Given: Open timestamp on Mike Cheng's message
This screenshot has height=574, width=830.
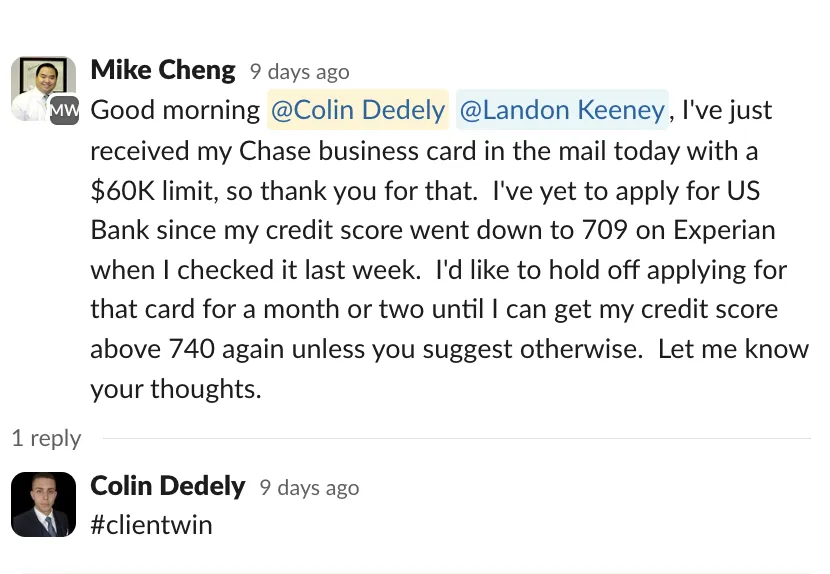Looking at the screenshot, I should (x=299, y=72).
